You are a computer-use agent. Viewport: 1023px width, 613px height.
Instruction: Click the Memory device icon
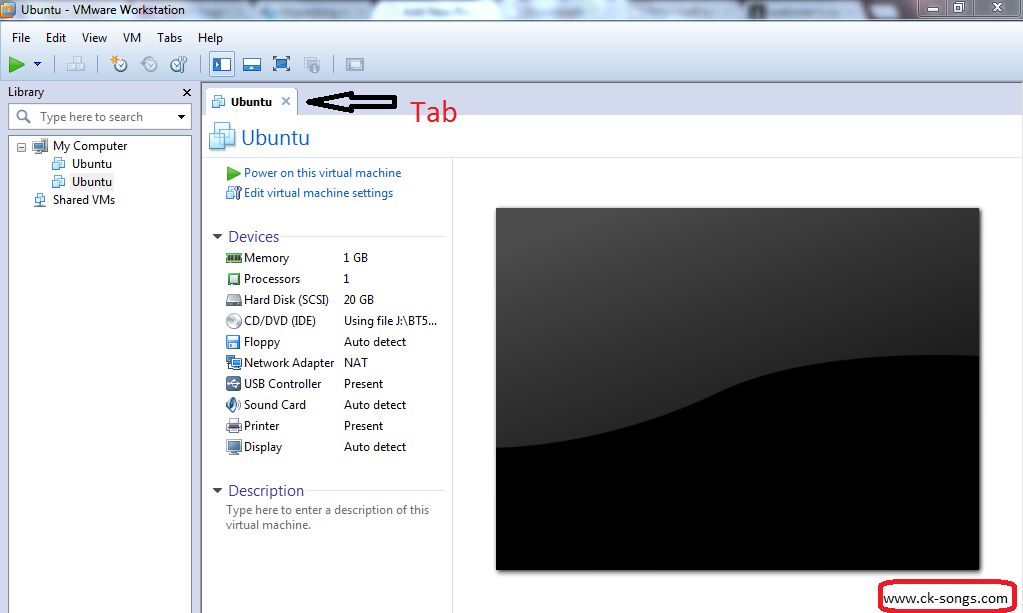(234, 258)
